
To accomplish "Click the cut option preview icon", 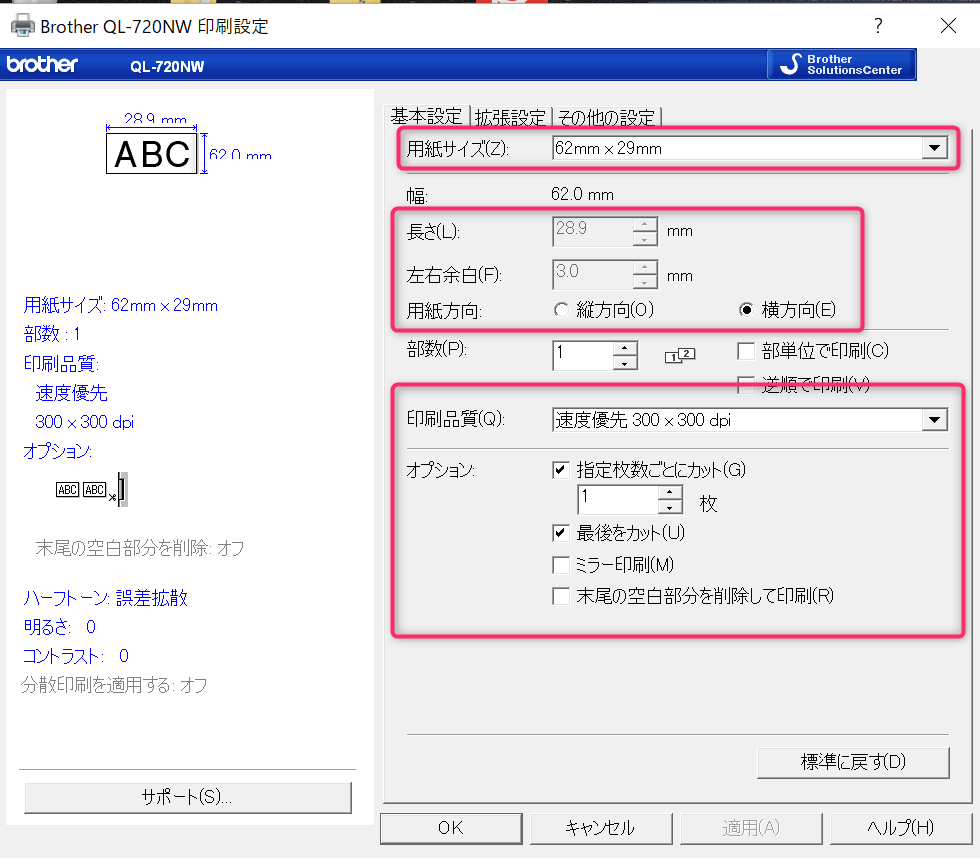I will point(93,490).
